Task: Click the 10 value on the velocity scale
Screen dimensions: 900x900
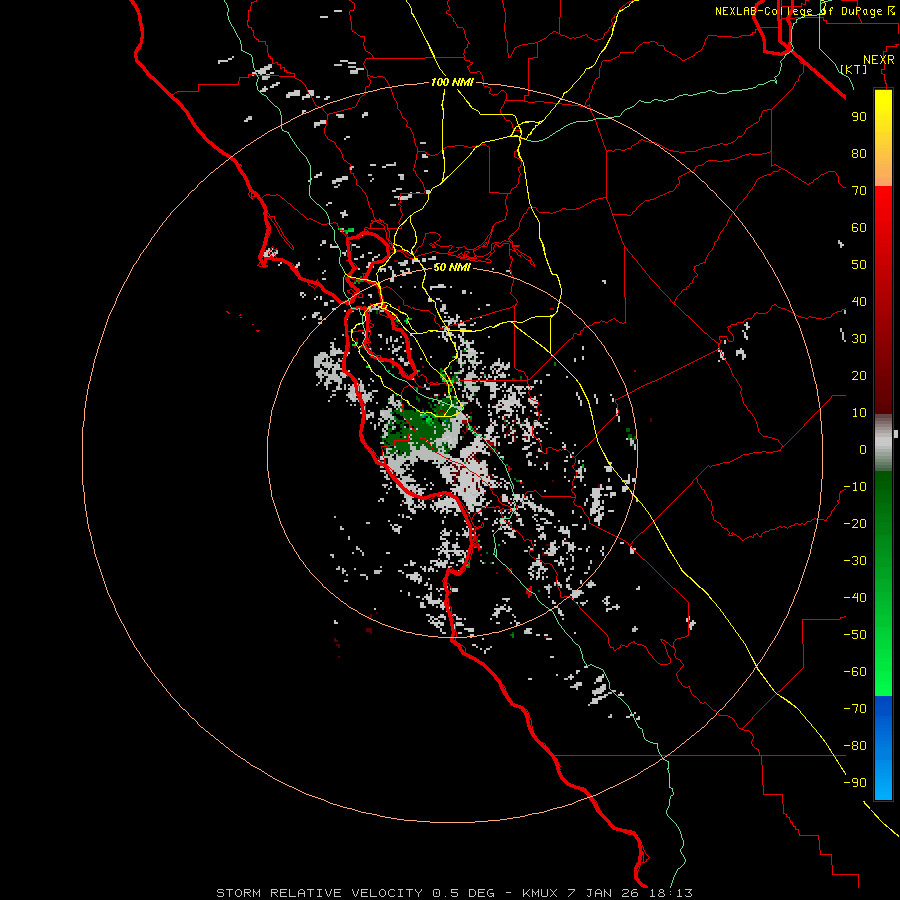Action: click(x=859, y=413)
